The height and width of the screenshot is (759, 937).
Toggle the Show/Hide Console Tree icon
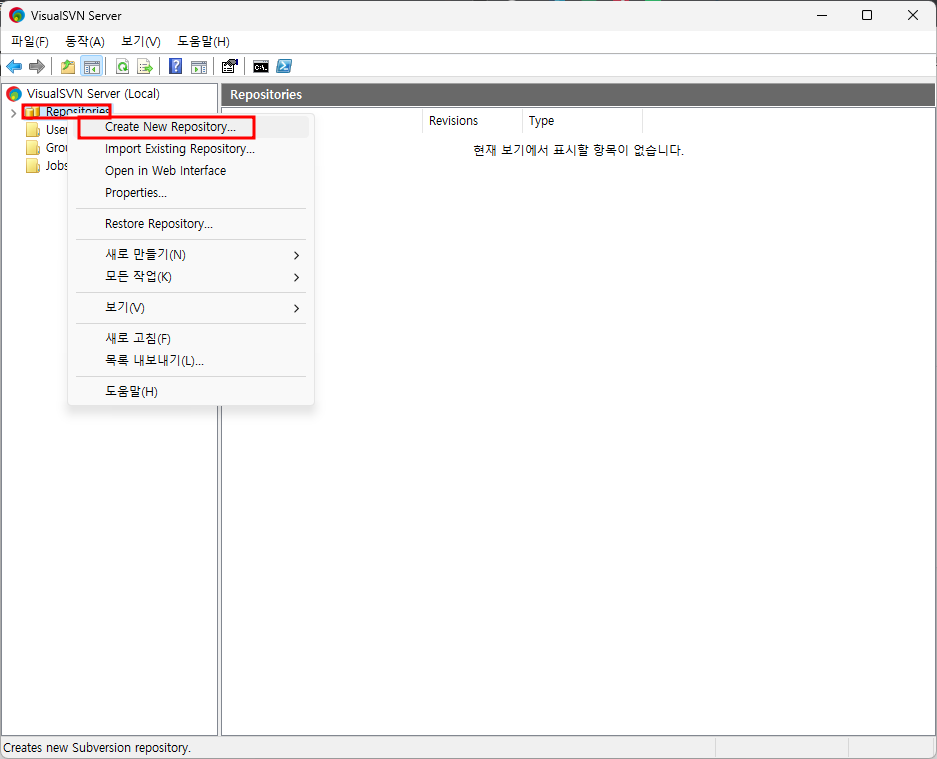(91, 66)
